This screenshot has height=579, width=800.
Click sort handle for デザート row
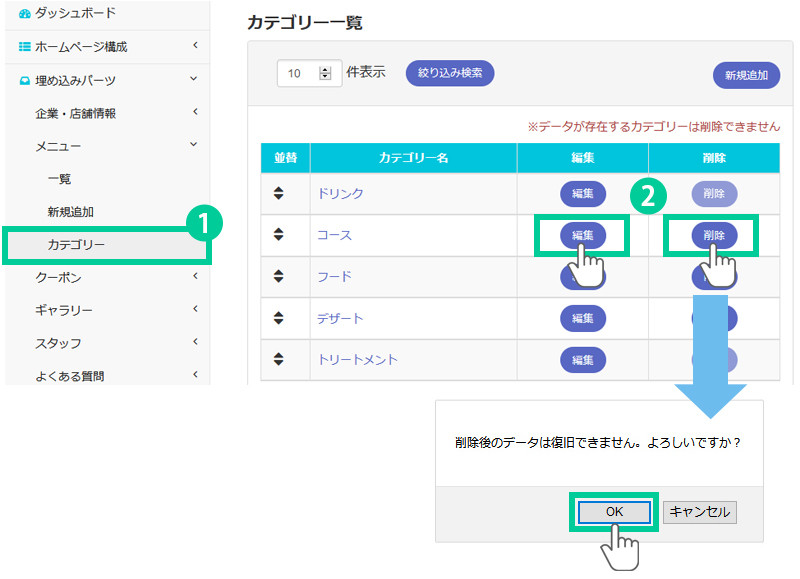coord(279,318)
